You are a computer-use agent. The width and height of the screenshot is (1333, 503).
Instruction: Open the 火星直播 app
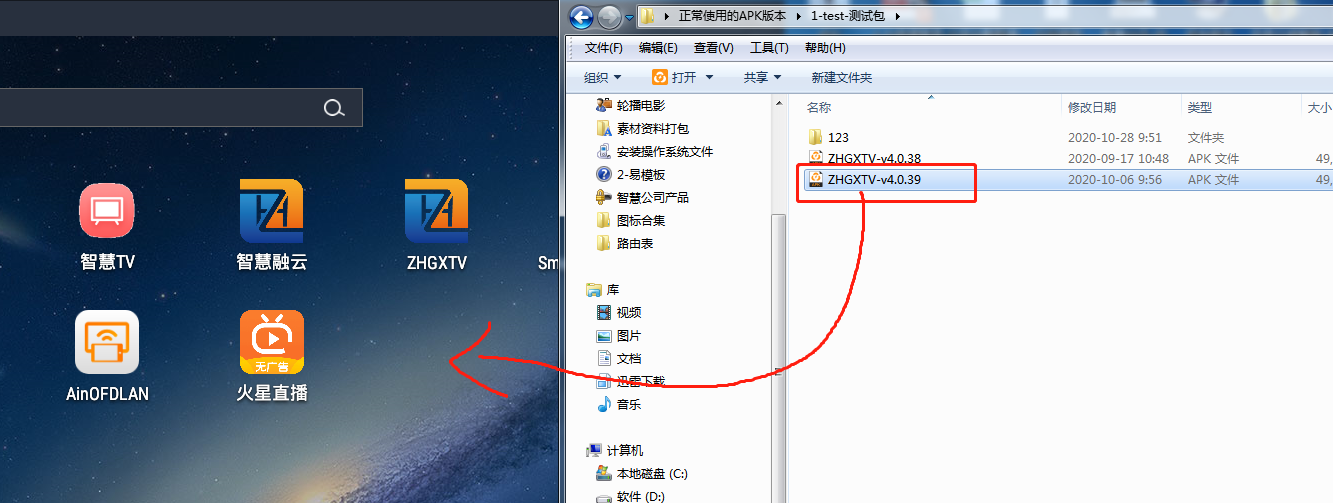(271, 342)
